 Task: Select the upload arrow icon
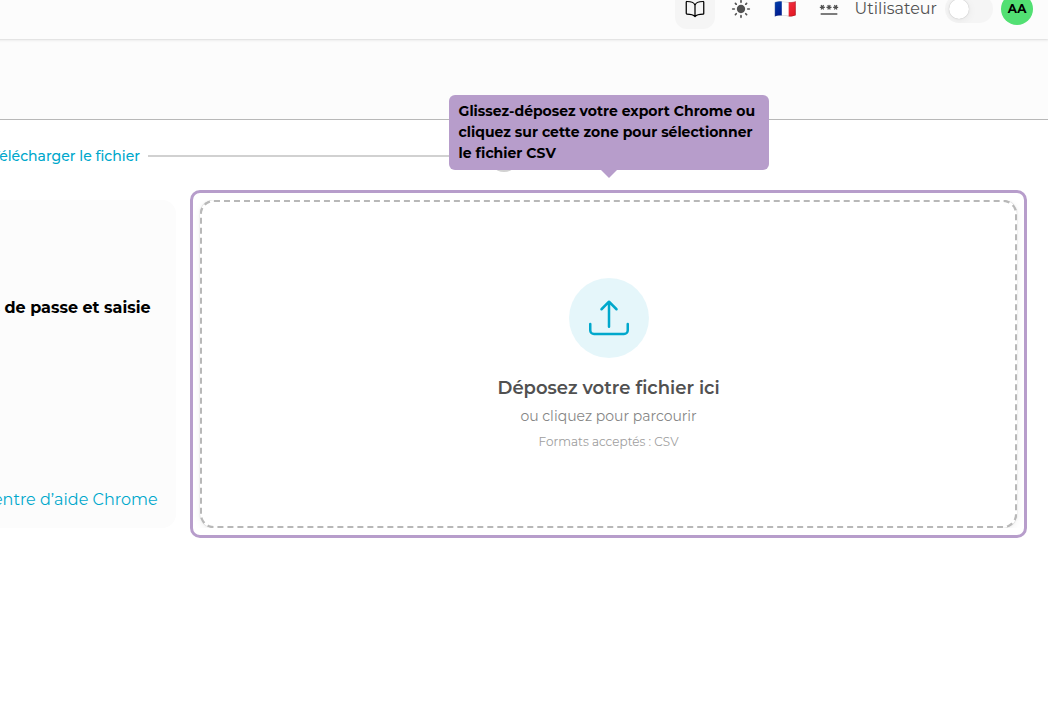pos(608,317)
